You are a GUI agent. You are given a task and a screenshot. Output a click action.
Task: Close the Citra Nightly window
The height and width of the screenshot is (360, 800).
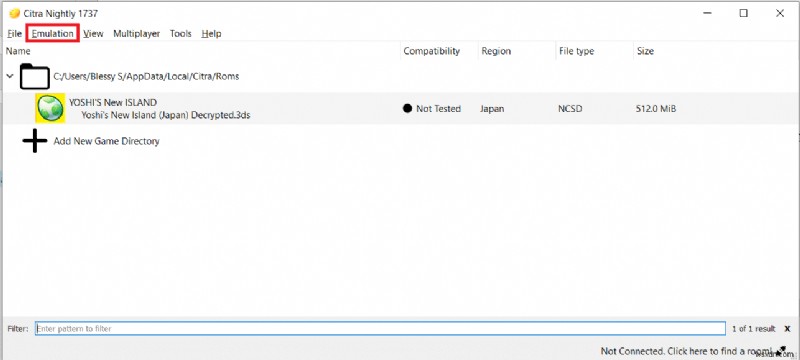click(780, 13)
